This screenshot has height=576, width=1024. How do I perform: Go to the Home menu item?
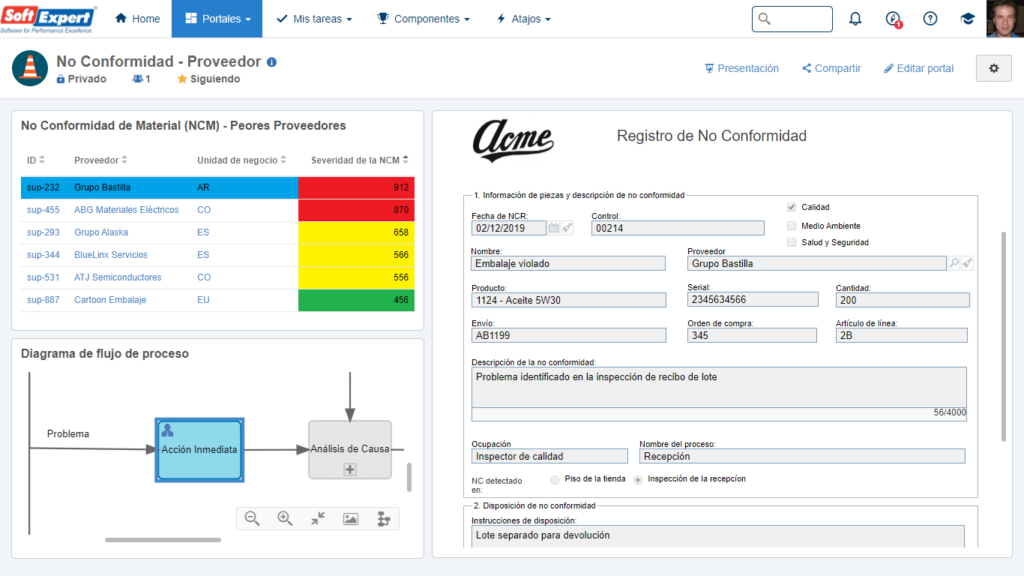tap(137, 19)
